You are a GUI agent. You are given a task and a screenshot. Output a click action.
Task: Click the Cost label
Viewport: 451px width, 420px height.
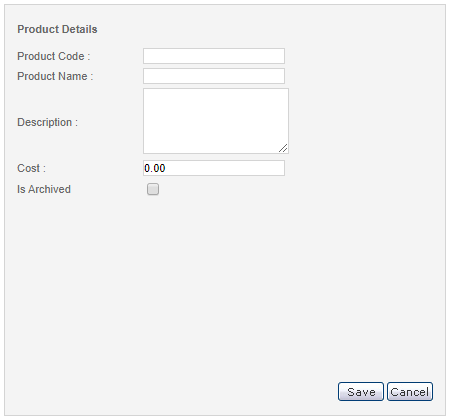tap(31, 168)
